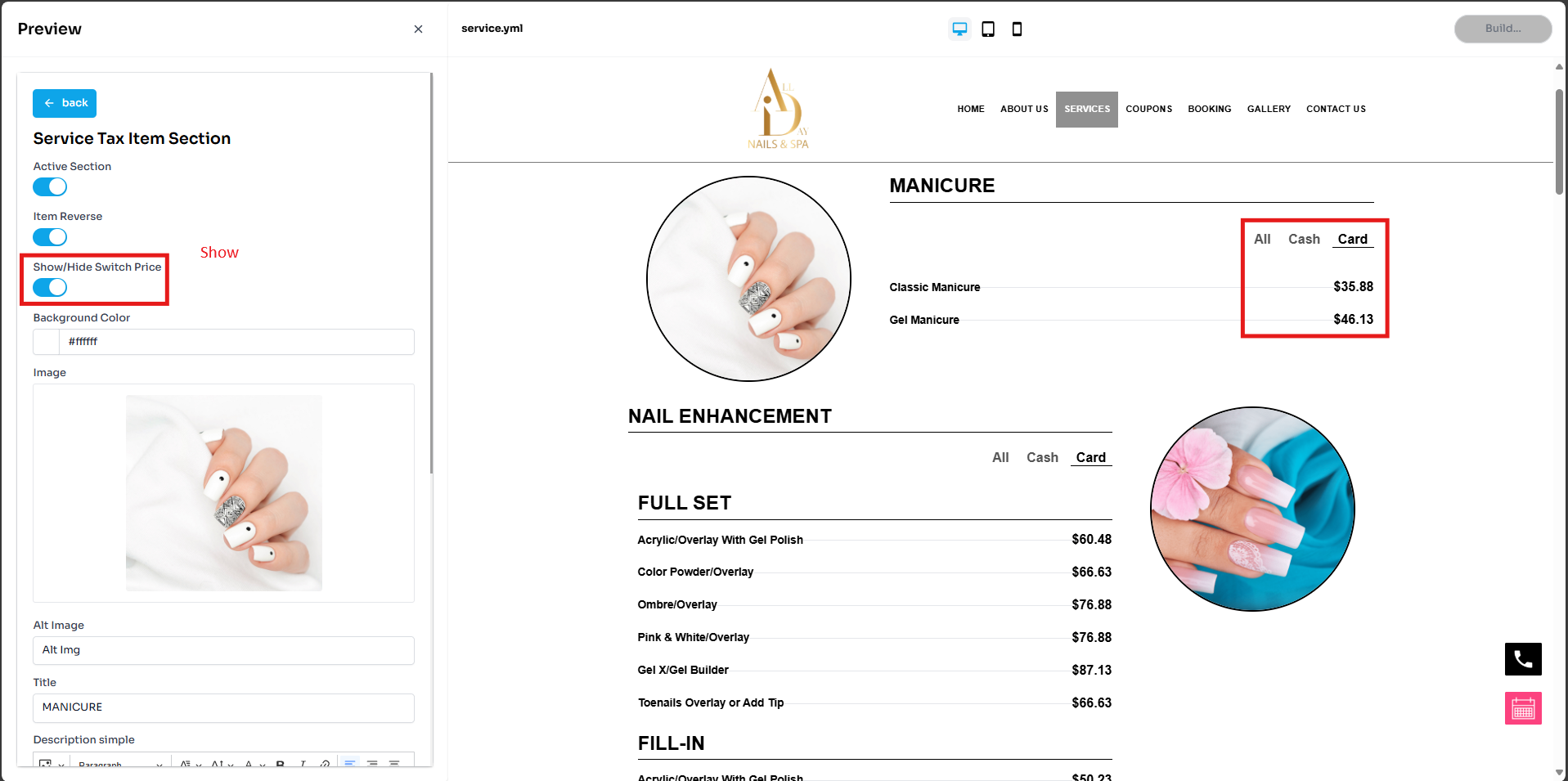Click the Title input field with MANICURE

[223, 707]
